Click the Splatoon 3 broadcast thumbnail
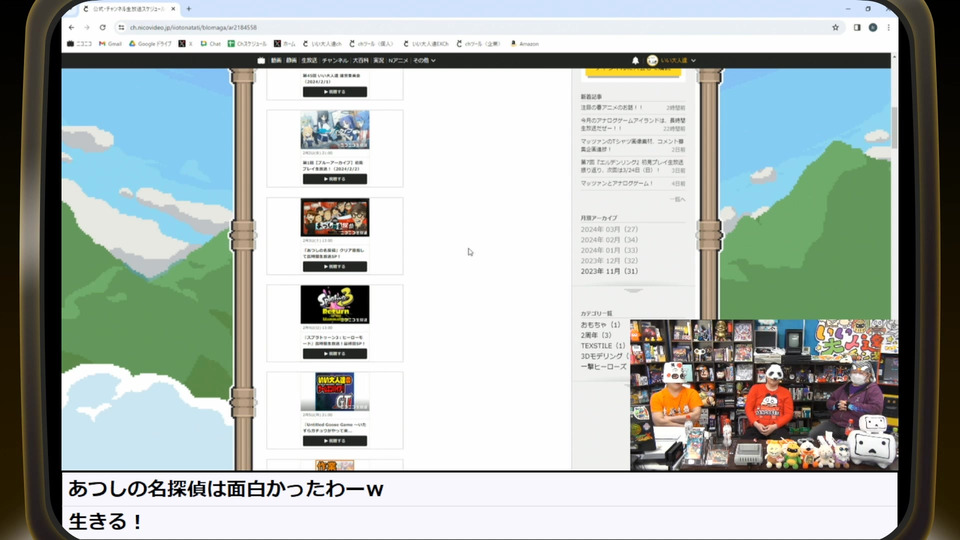960x540 pixels. point(334,305)
